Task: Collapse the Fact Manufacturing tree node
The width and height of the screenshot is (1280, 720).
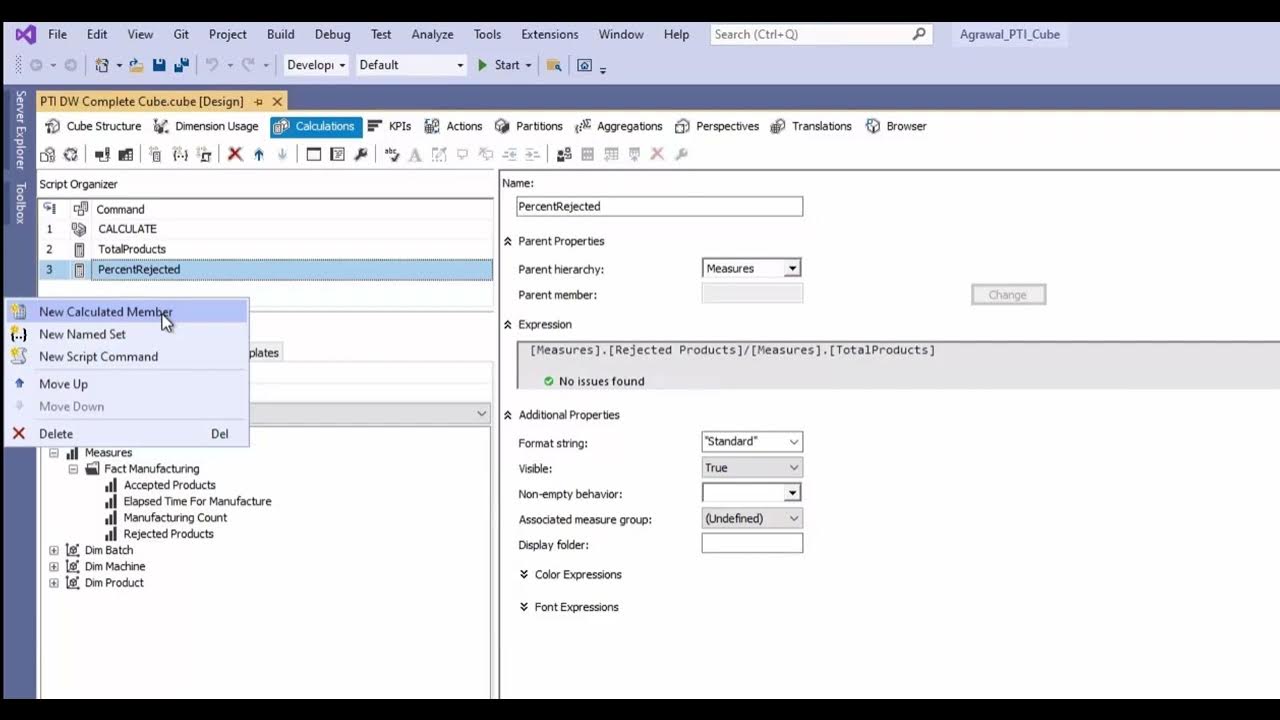Action: [73, 468]
